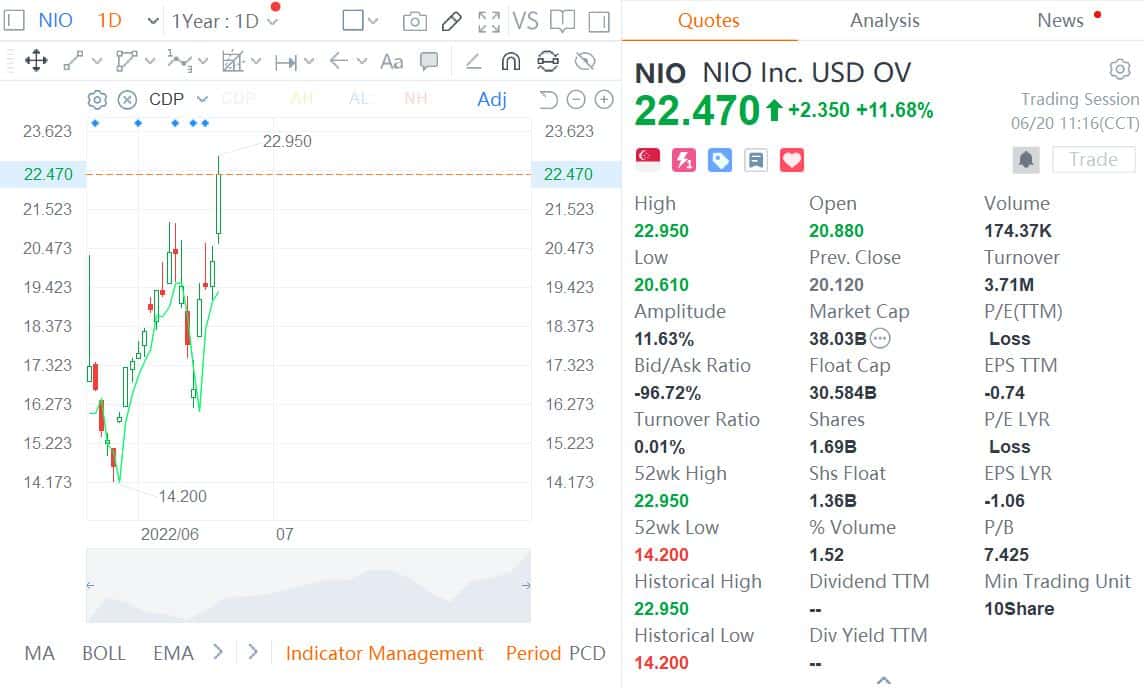The width and height of the screenshot is (1144, 688).
Task: Select the Aa text annotation tool
Action: click(391, 61)
